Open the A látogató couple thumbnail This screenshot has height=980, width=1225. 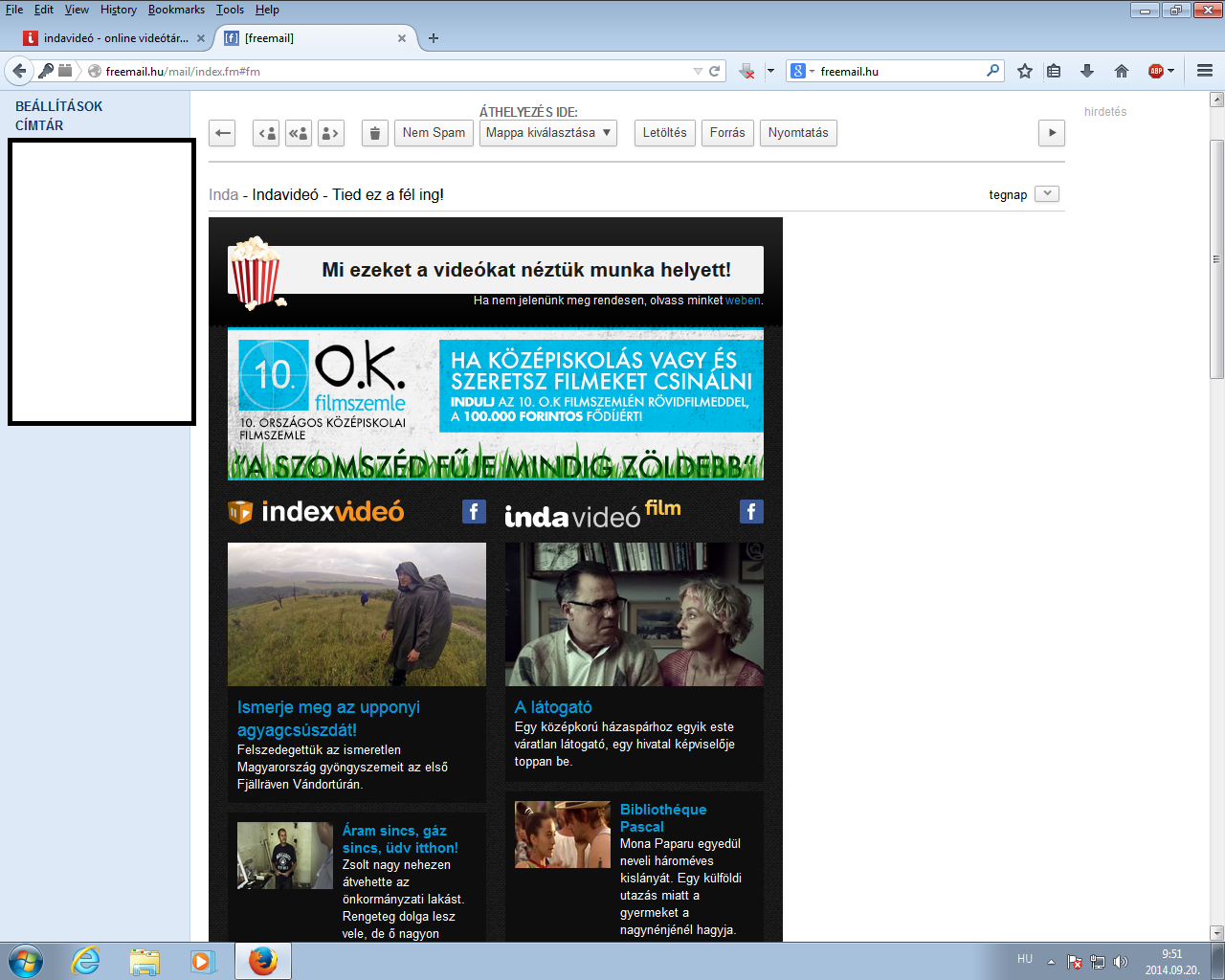(x=635, y=614)
